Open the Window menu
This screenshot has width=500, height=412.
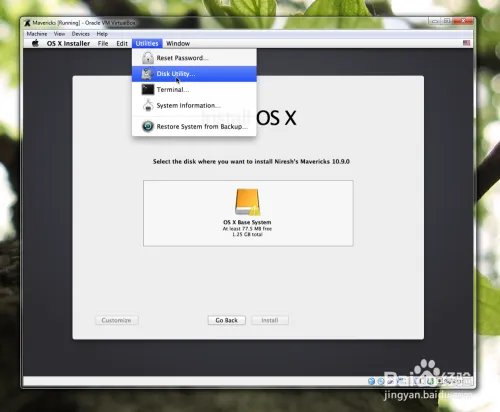point(178,43)
